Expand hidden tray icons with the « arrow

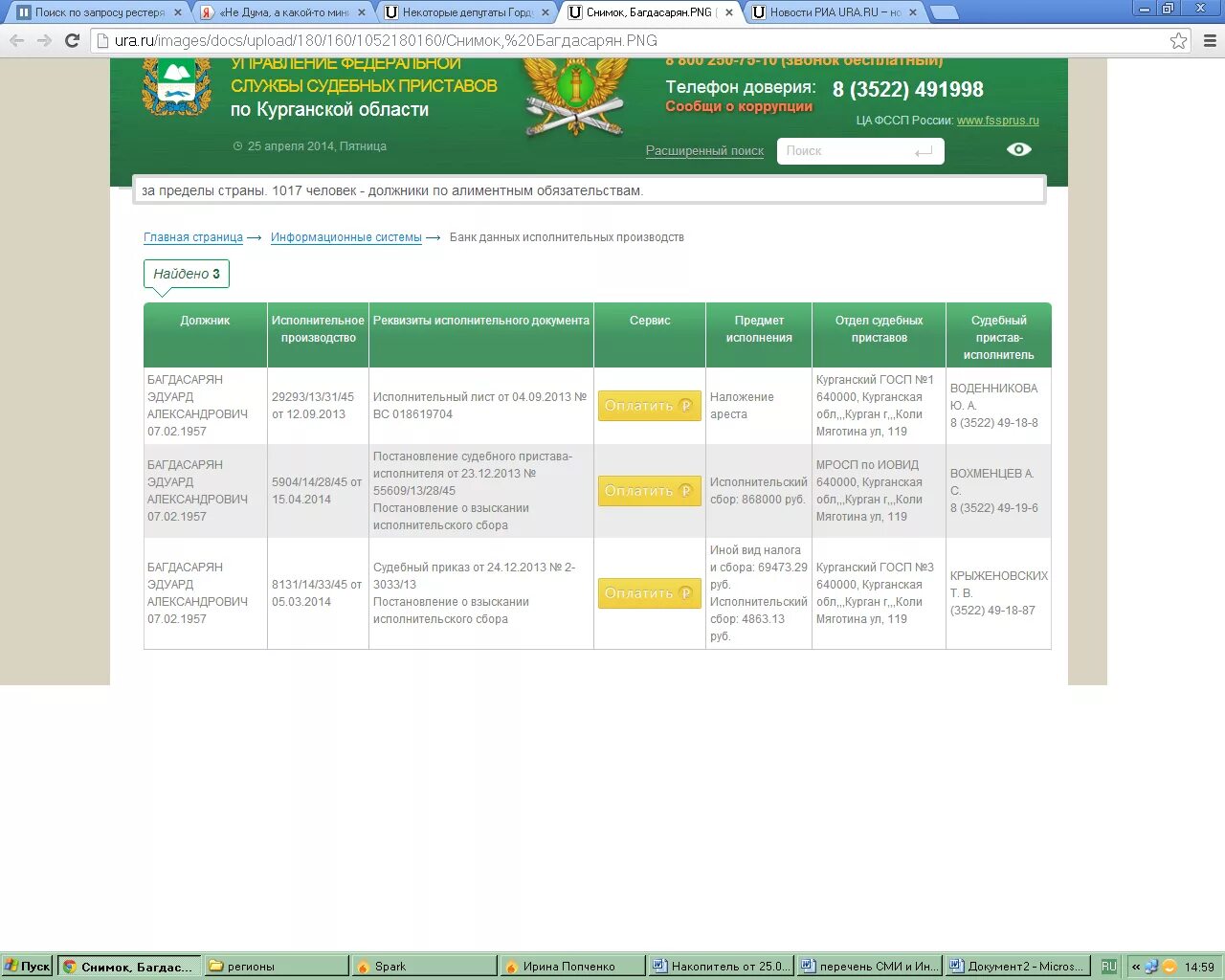click(1136, 967)
